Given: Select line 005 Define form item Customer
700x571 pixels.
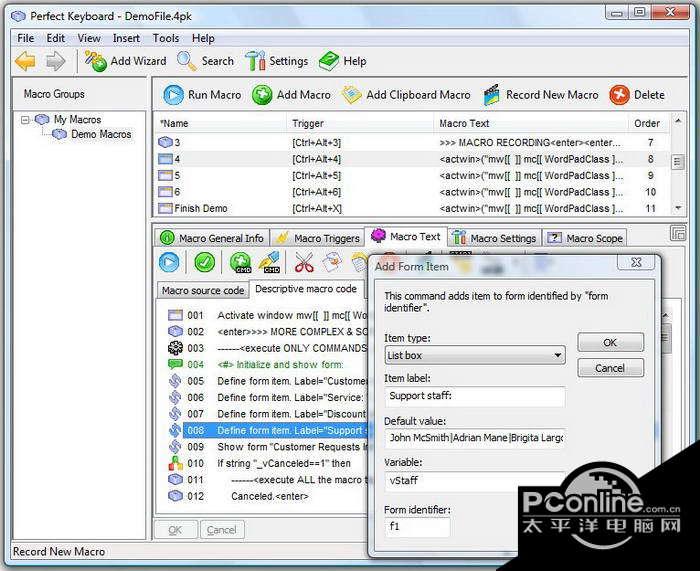Looking at the screenshot, I should point(267,381).
